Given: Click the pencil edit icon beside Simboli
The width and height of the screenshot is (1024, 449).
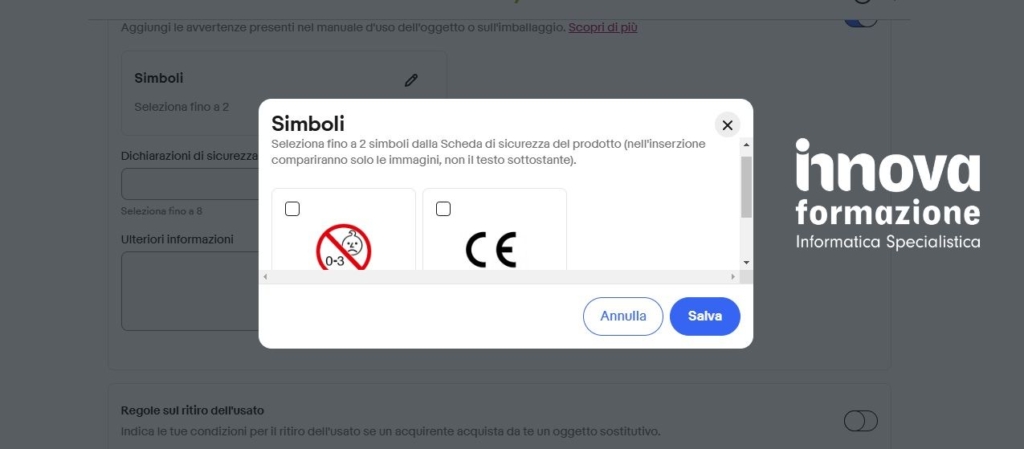Looking at the screenshot, I should tap(411, 80).
